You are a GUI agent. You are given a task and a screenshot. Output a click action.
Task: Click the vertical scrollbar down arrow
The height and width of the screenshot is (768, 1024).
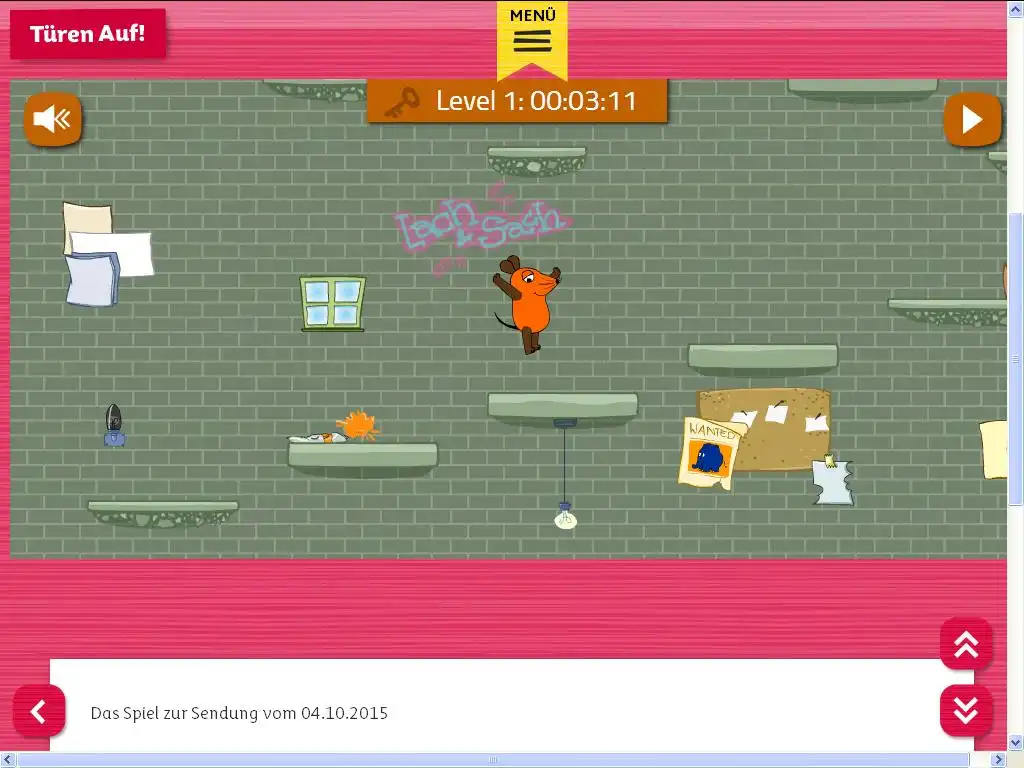(x=1016, y=743)
